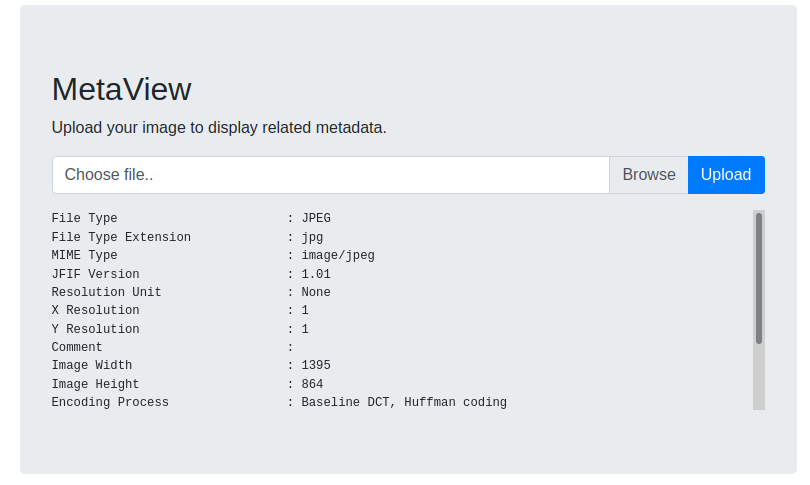Click the File Type Extension jpg value

(x=312, y=237)
